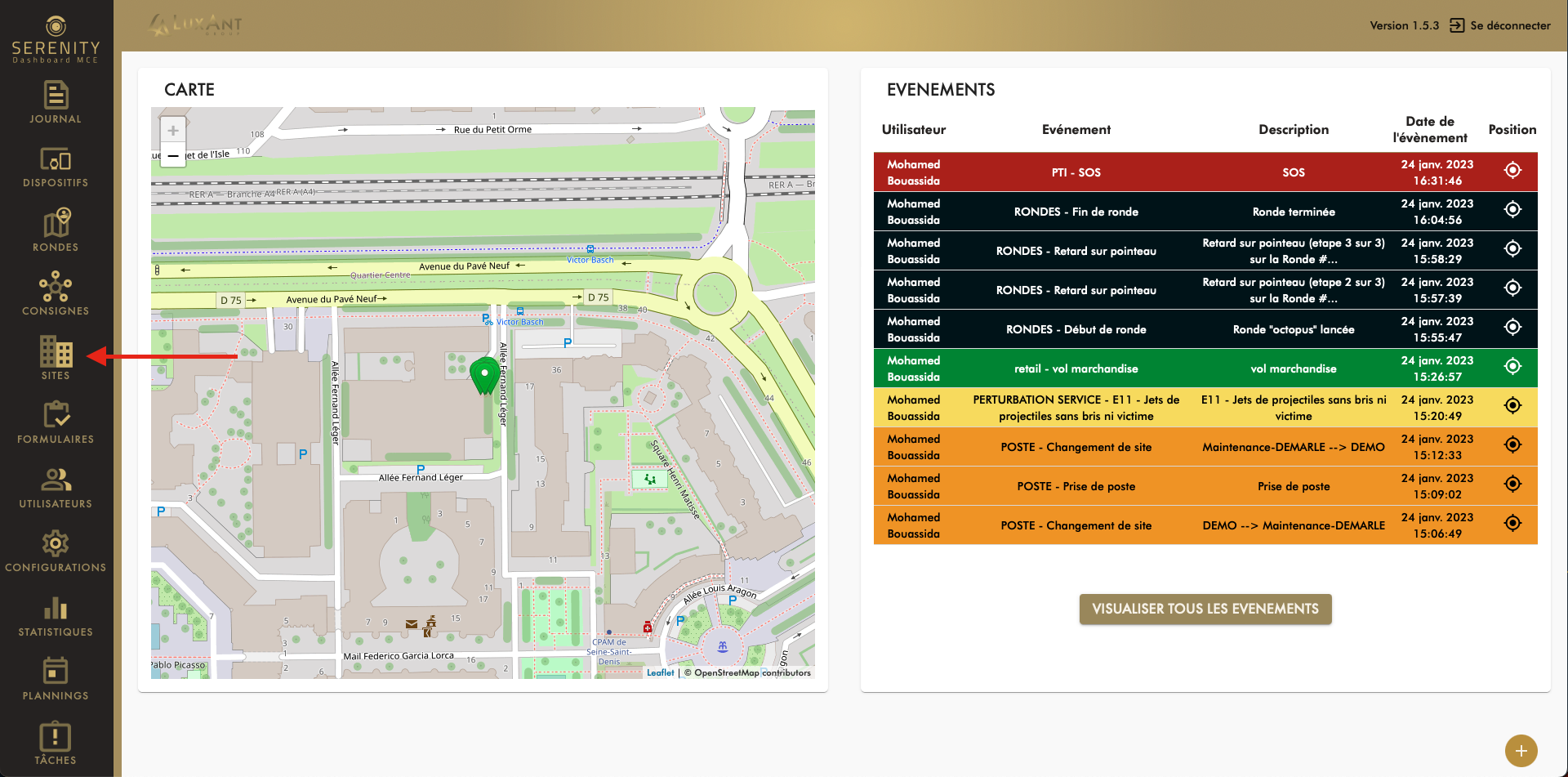Screen dimensions: 1568x777
Task: Open the Statistiques chart page
Action: click(56, 615)
